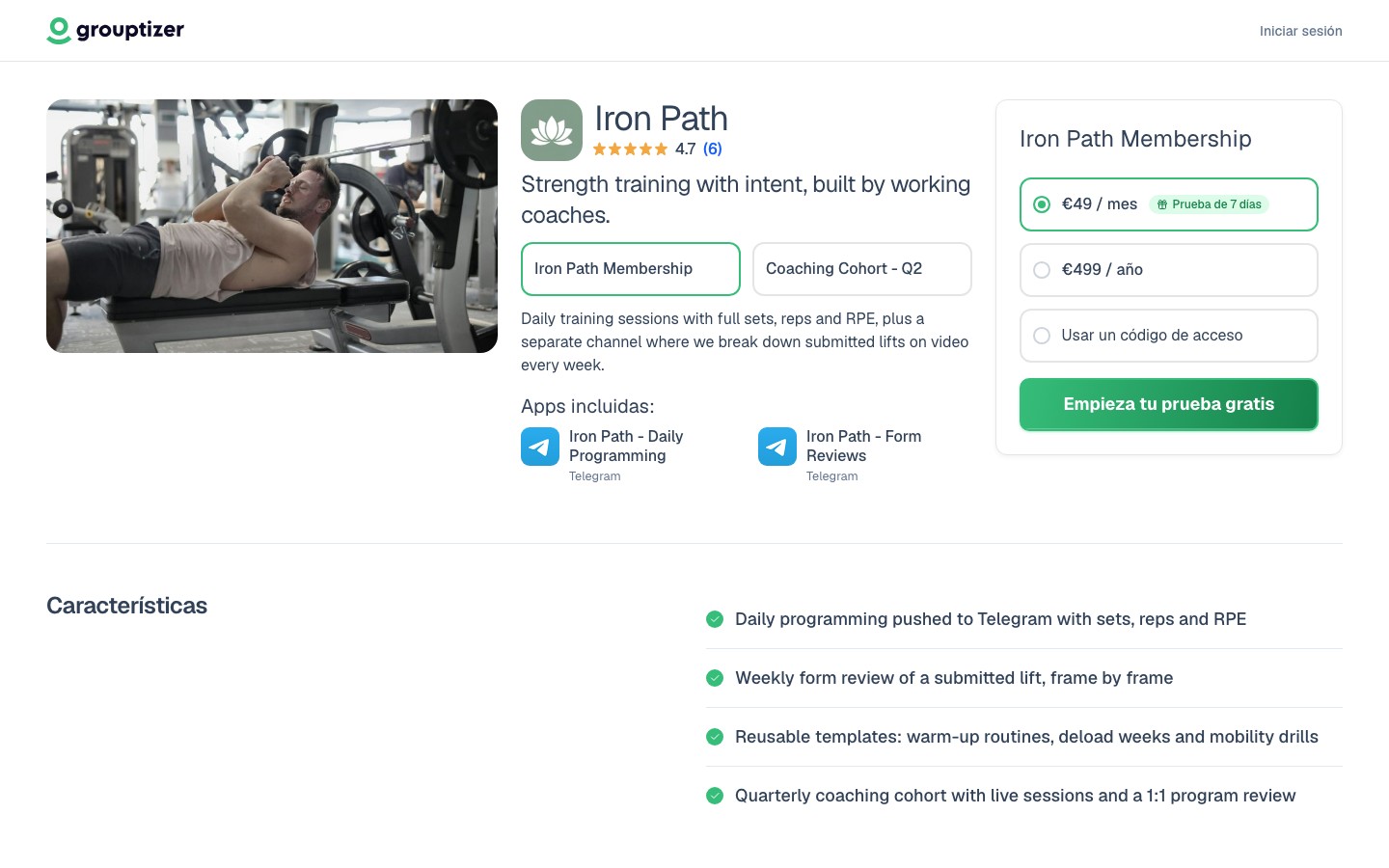This screenshot has width=1389, height=868.
Task: Click the Telegram icon for Form Reviews
Action: point(777,447)
